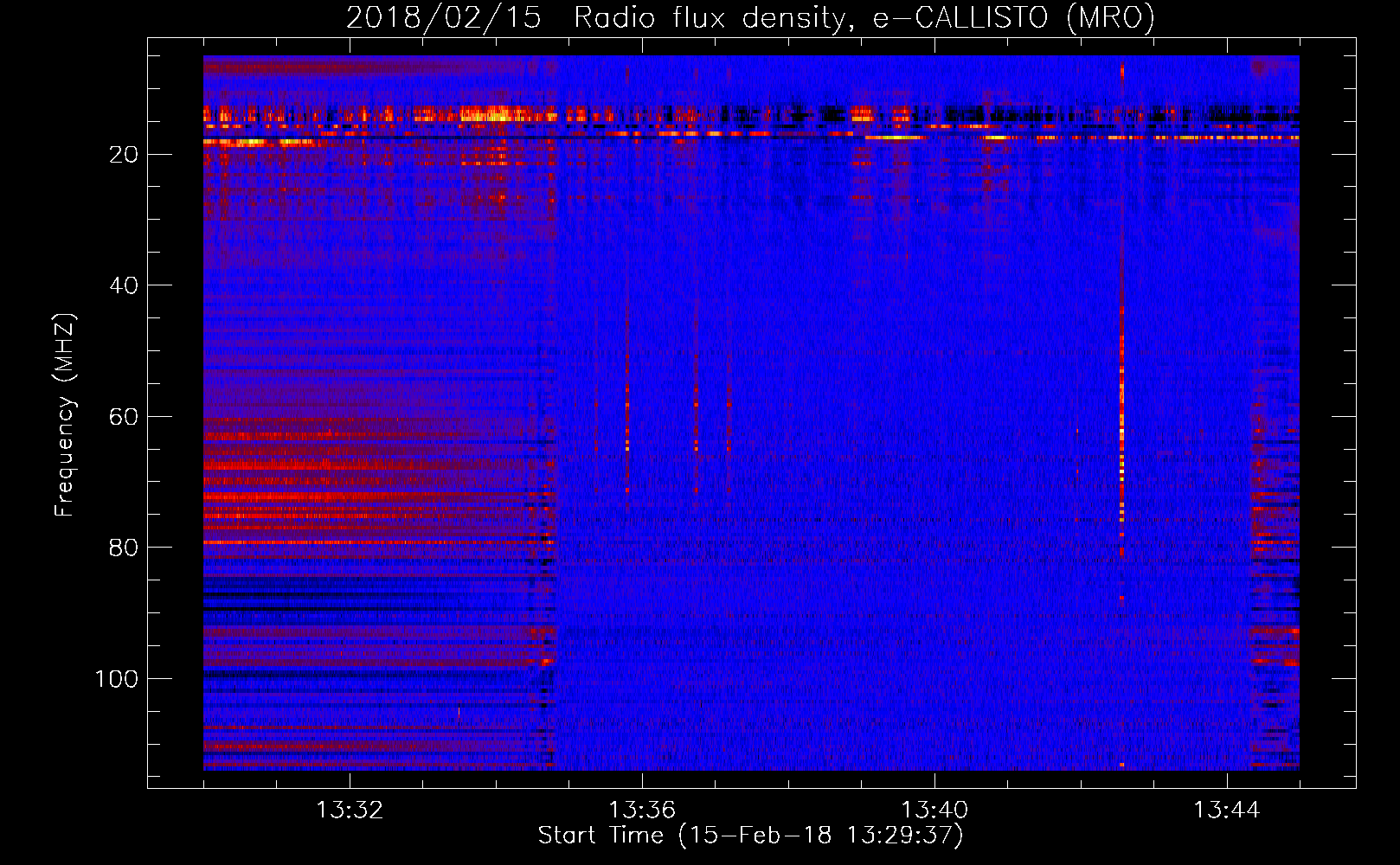Click the '80' frequency tick label
The width and height of the screenshot is (1400, 865).
coord(124,548)
